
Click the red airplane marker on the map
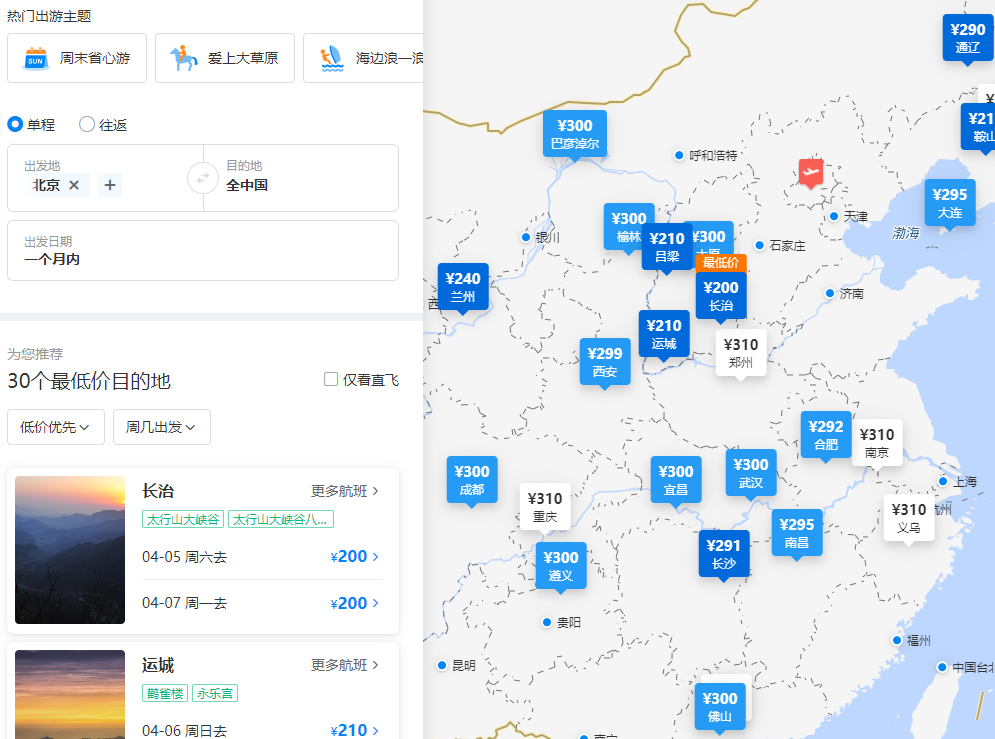pyautogui.click(x=810, y=173)
